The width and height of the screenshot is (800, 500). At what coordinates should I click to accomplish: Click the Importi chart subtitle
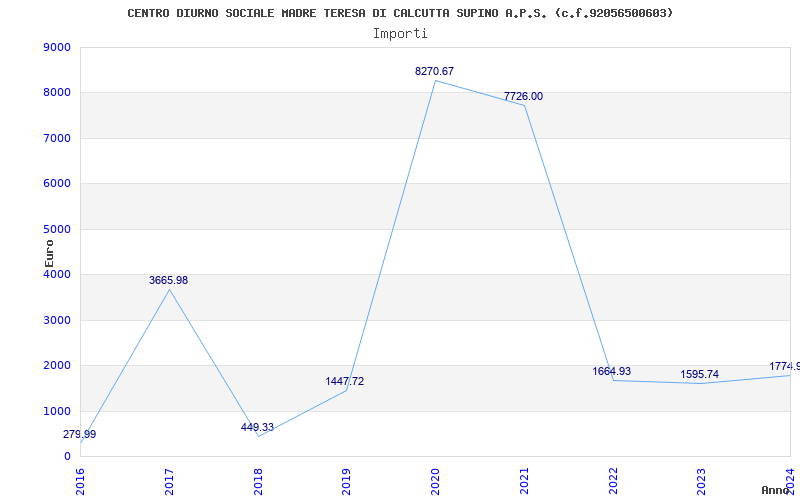point(400,34)
